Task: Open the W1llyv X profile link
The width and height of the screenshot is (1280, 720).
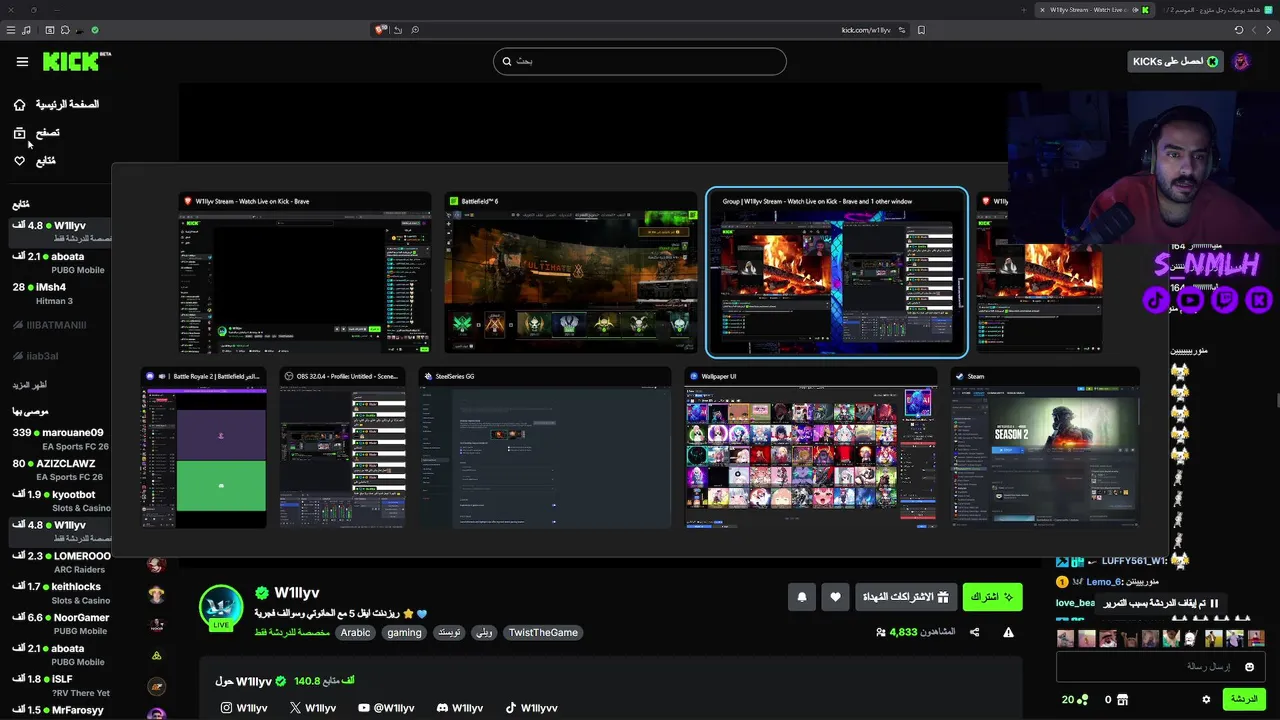Action: tap(313, 708)
